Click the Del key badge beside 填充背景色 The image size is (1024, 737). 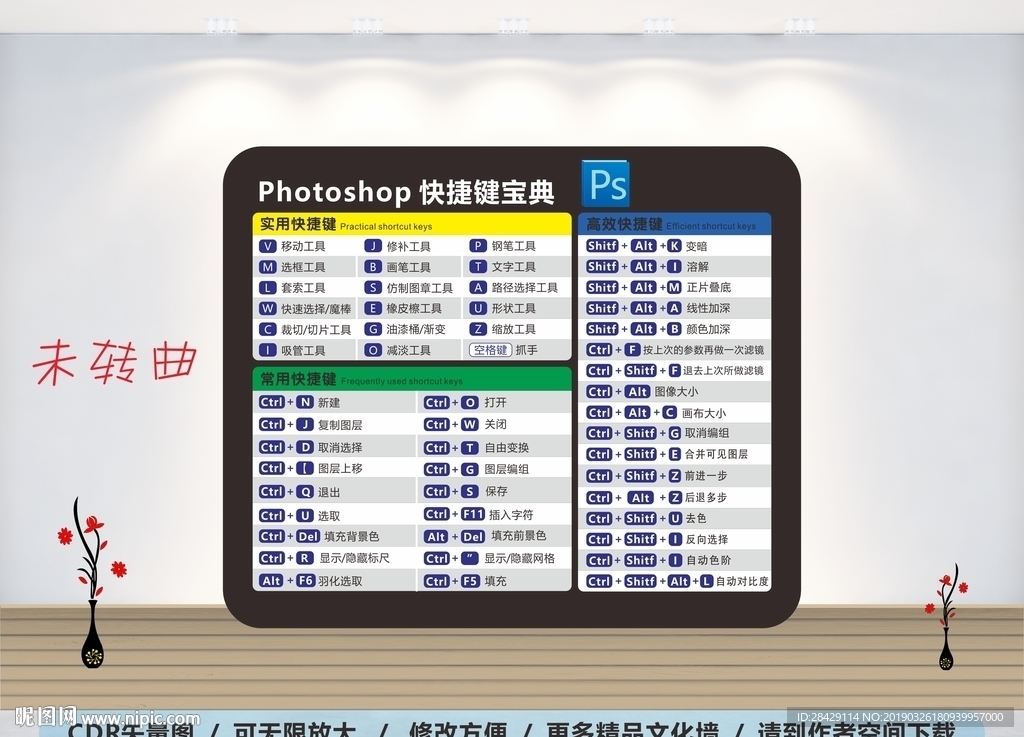point(308,537)
